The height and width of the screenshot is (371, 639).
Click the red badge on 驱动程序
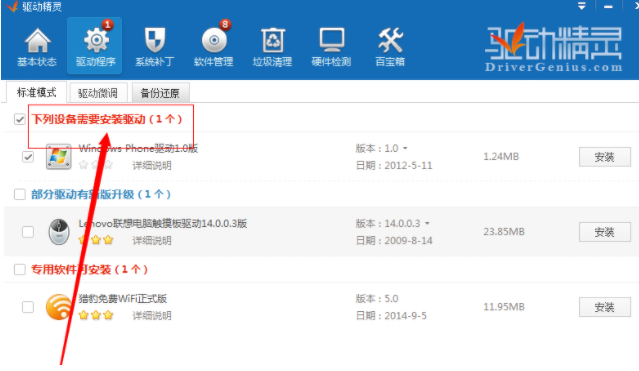[x=107, y=25]
